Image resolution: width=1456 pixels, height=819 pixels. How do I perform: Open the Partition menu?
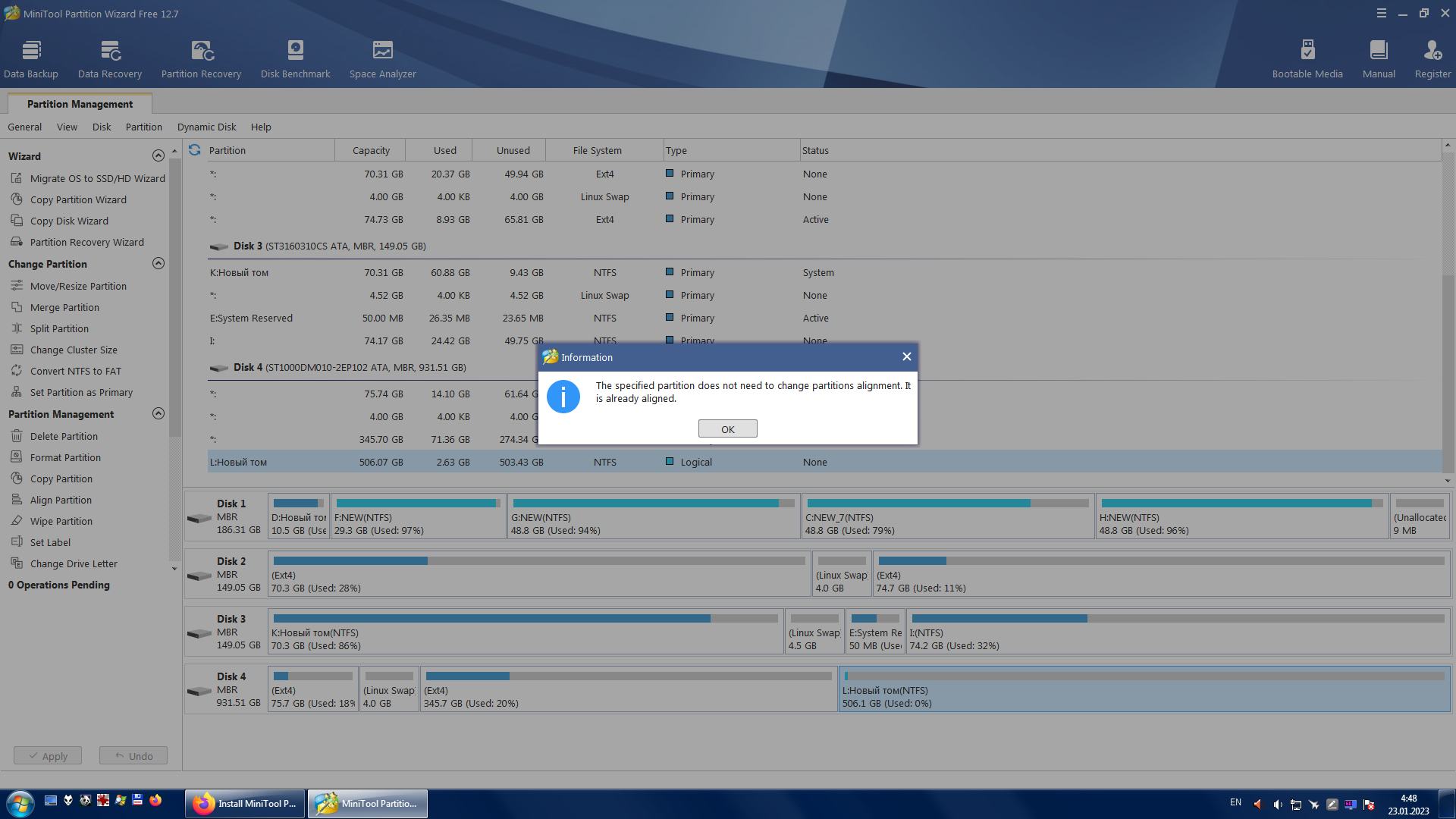(x=144, y=127)
